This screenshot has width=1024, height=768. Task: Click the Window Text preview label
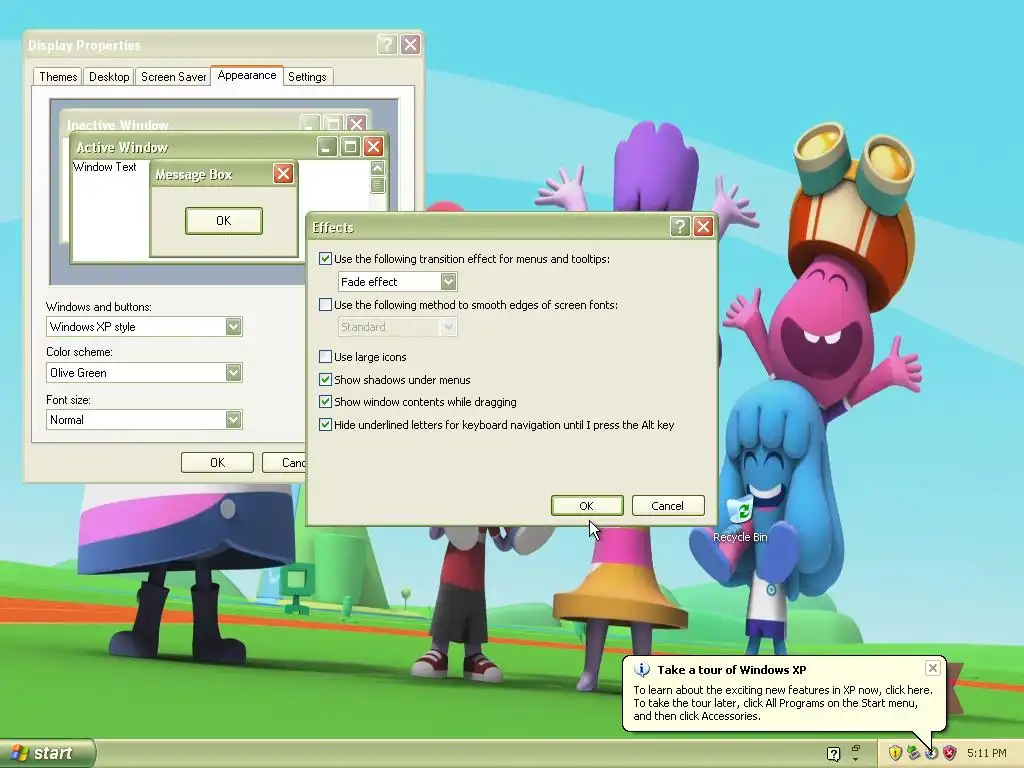pos(104,167)
